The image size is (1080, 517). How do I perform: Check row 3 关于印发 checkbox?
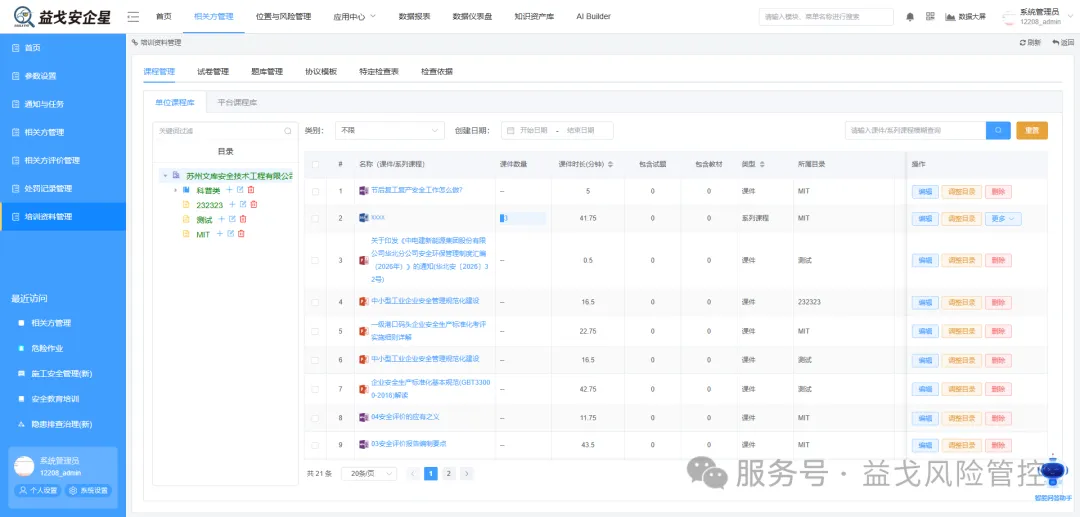pyautogui.click(x=315, y=261)
